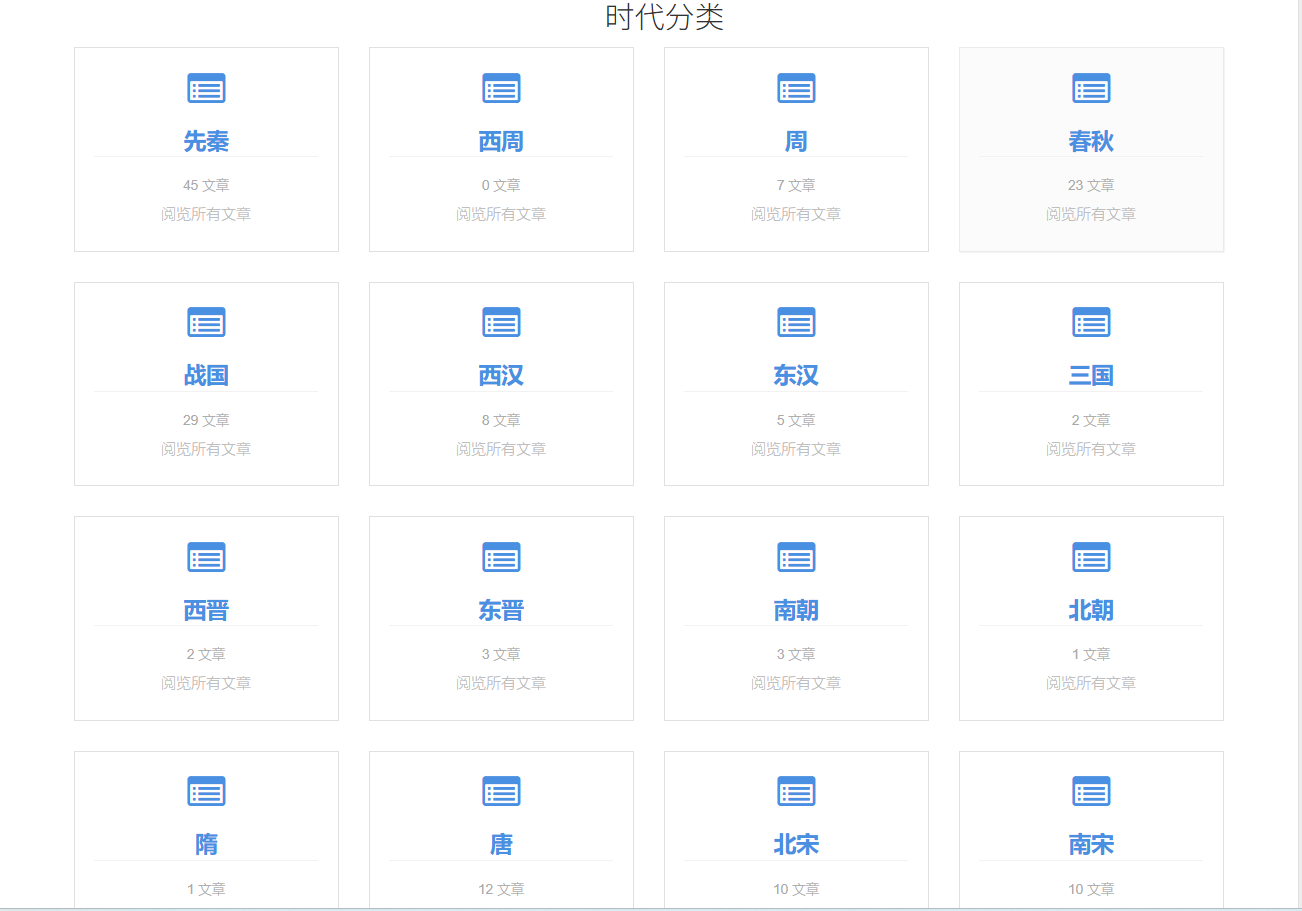The width and height of the screenshot is (1302, 911).
Task: Click 阅览所有文章 under 春秋
Action: pos(1091,214)
